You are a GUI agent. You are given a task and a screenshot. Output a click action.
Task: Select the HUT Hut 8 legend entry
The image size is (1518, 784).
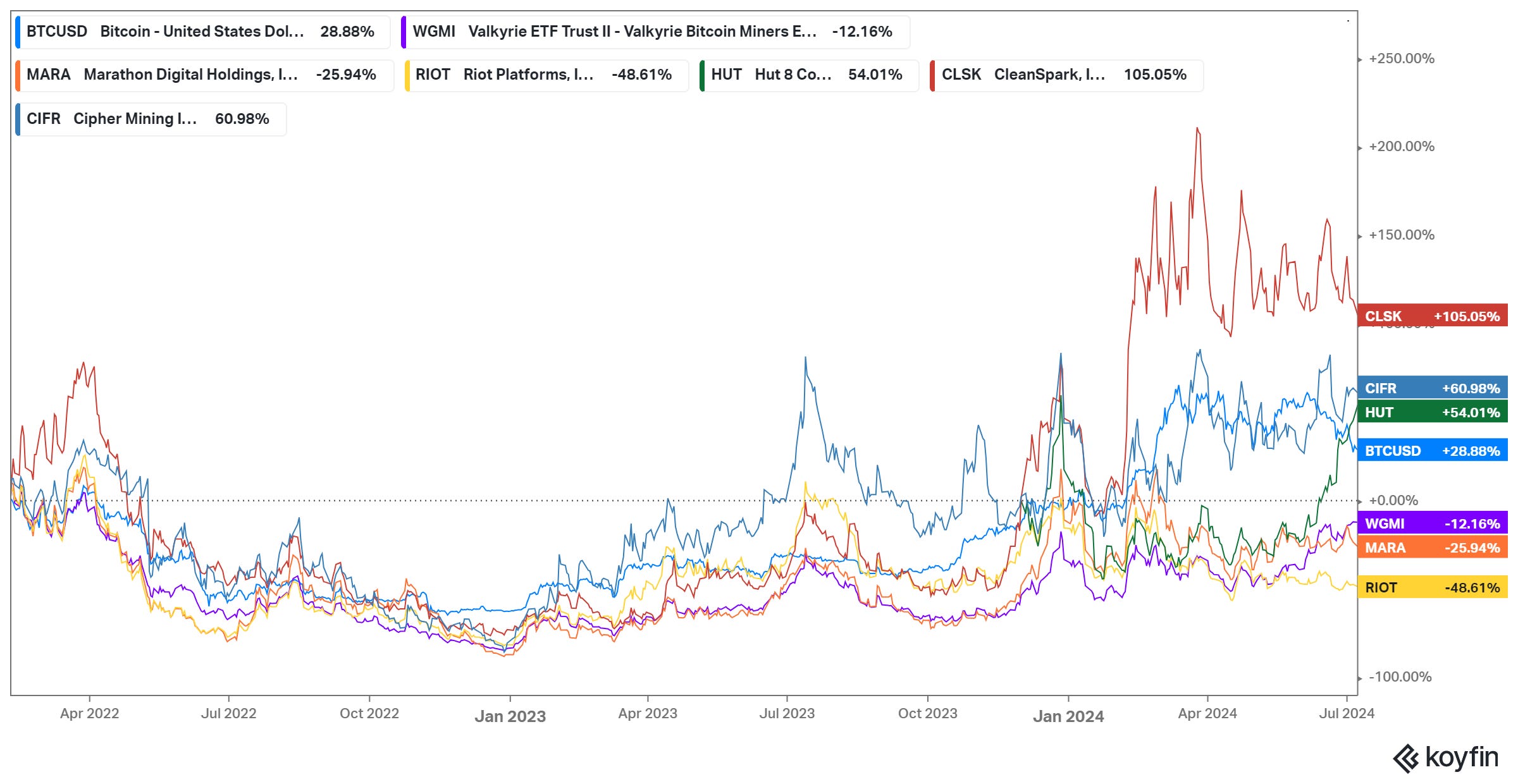tap(808, 75)
